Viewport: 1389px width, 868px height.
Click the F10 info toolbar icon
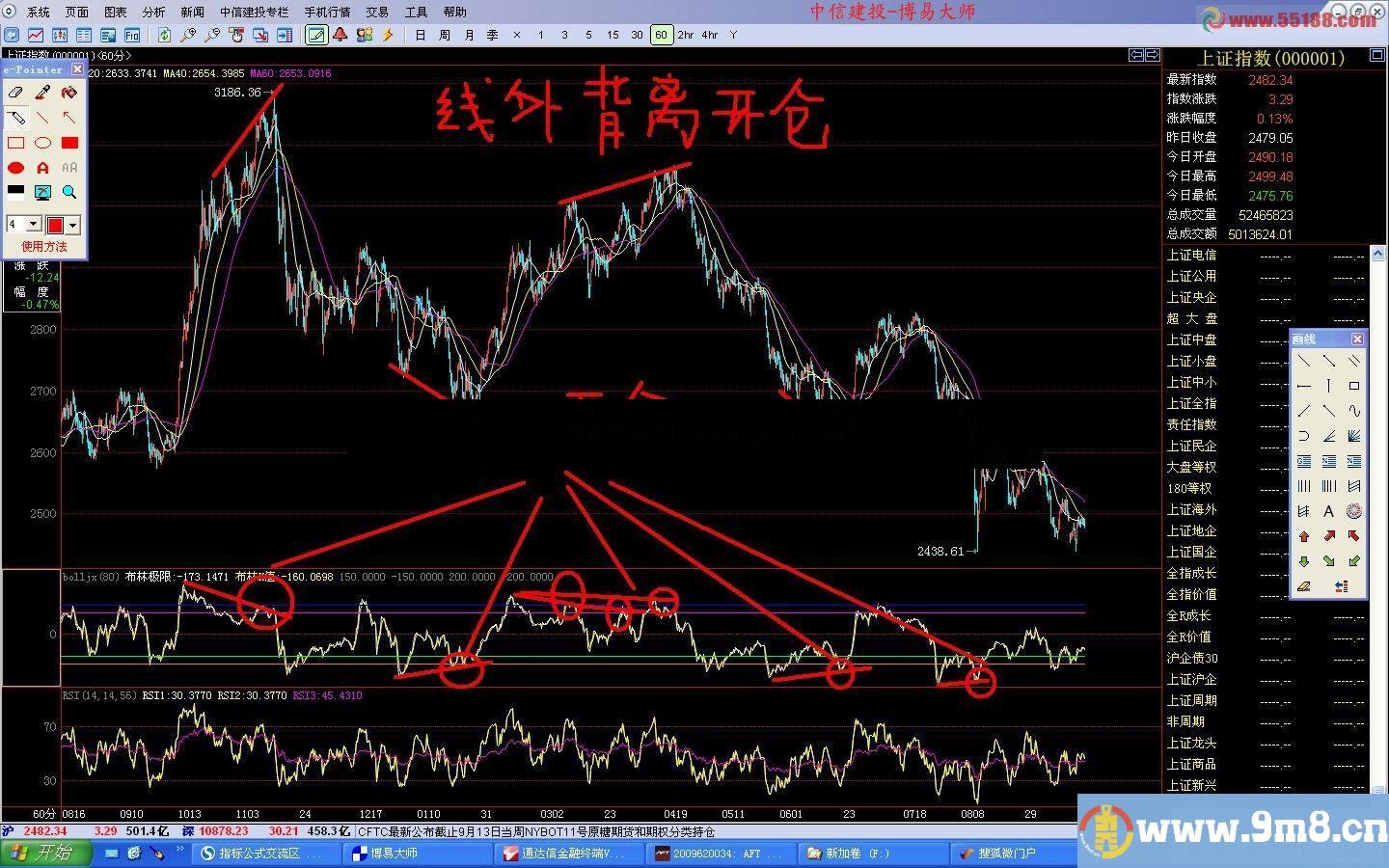tap(132, 35)
